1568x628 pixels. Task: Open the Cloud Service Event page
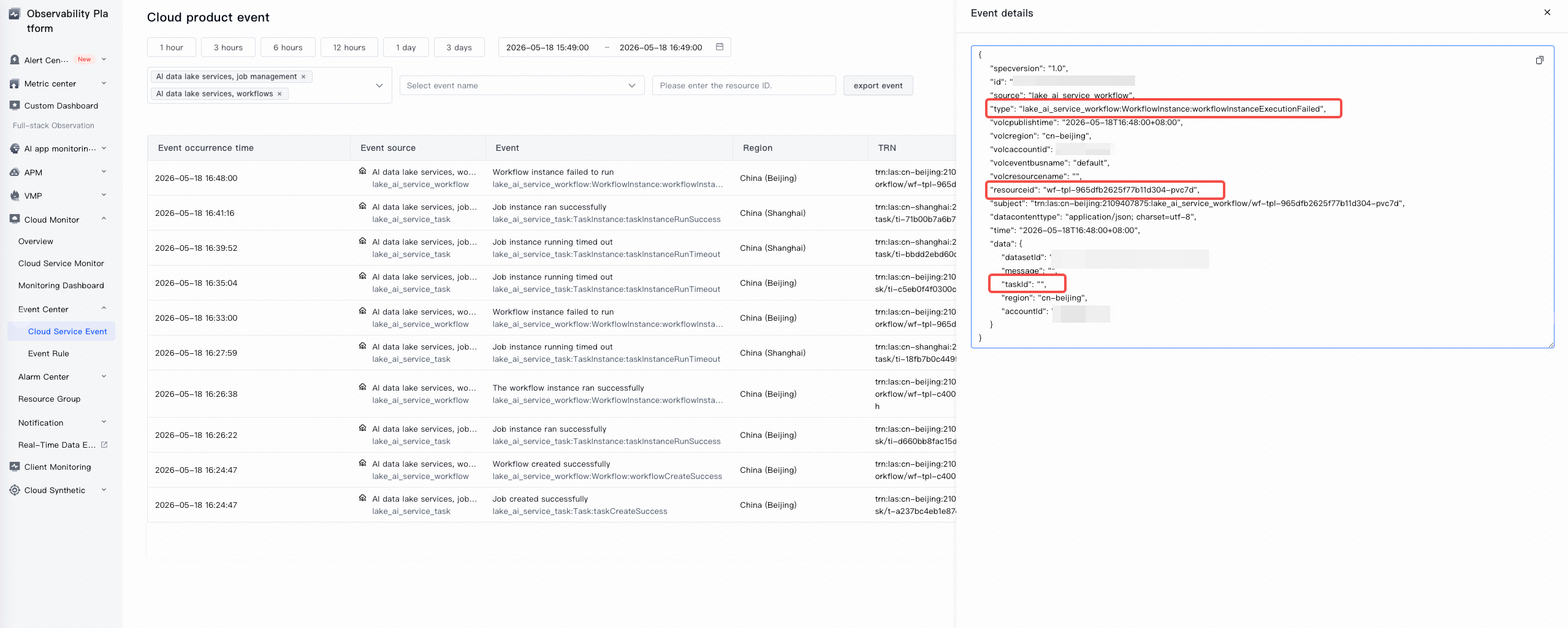coord(61,331)
